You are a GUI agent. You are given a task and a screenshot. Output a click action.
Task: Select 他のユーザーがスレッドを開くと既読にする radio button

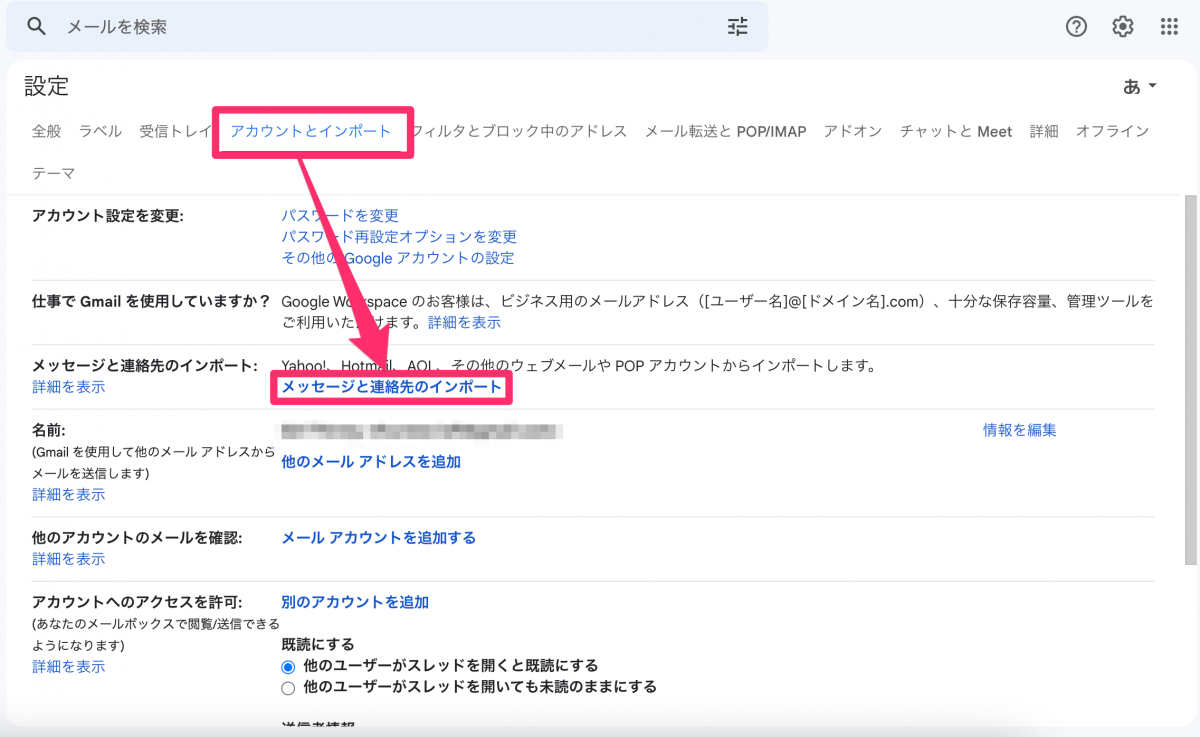(x=287, y=666)
